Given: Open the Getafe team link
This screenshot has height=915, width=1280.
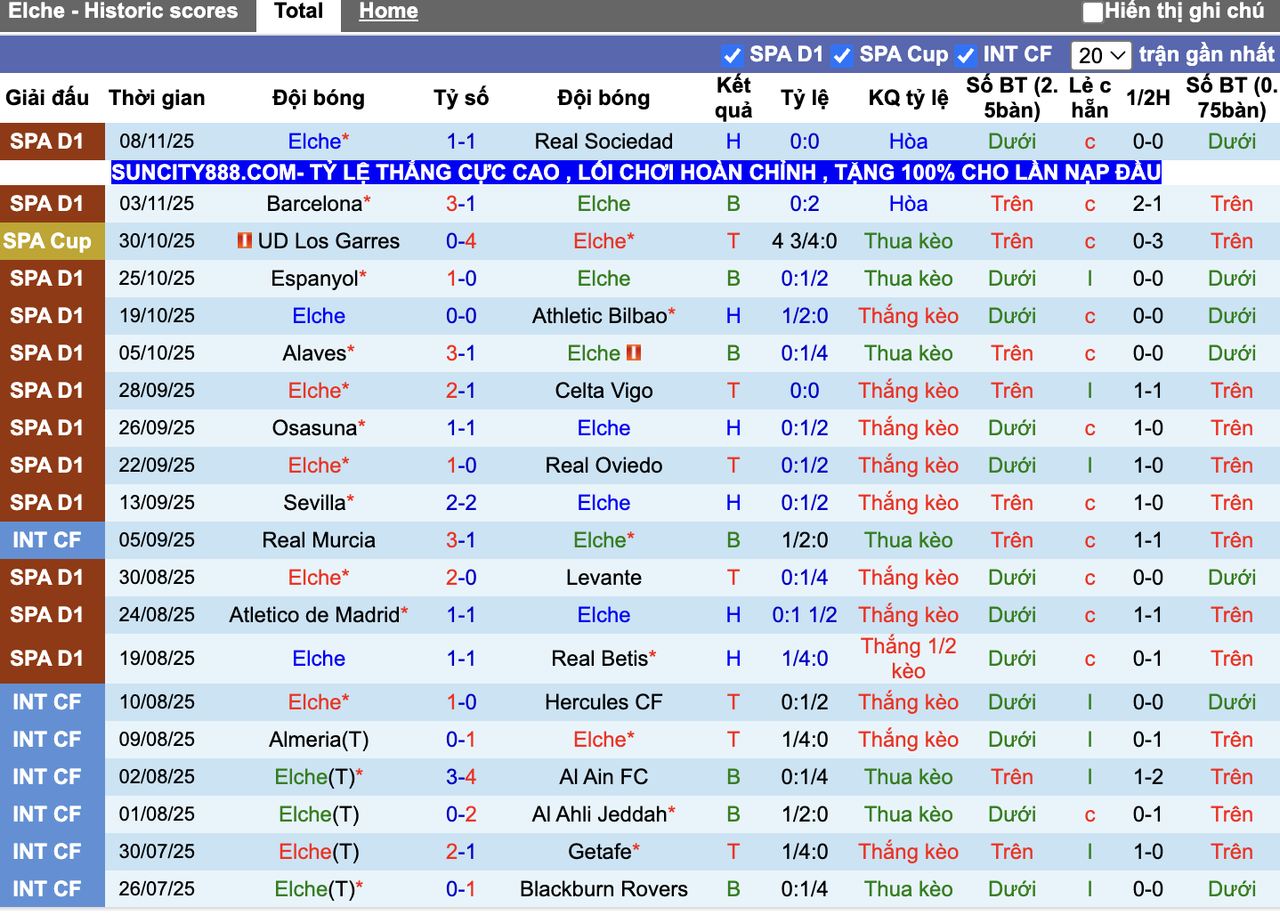Looking at the screenshot, I should pyautogui.click(x=599, y=852).
